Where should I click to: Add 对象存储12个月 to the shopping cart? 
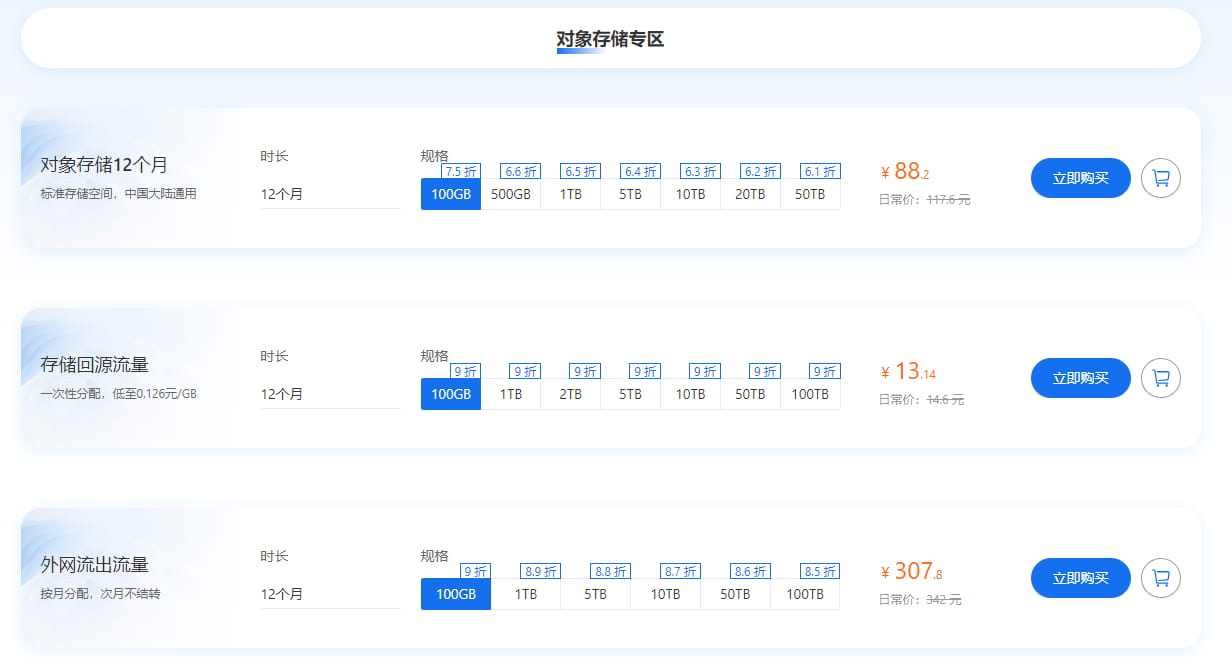(x=1161, y=178)
